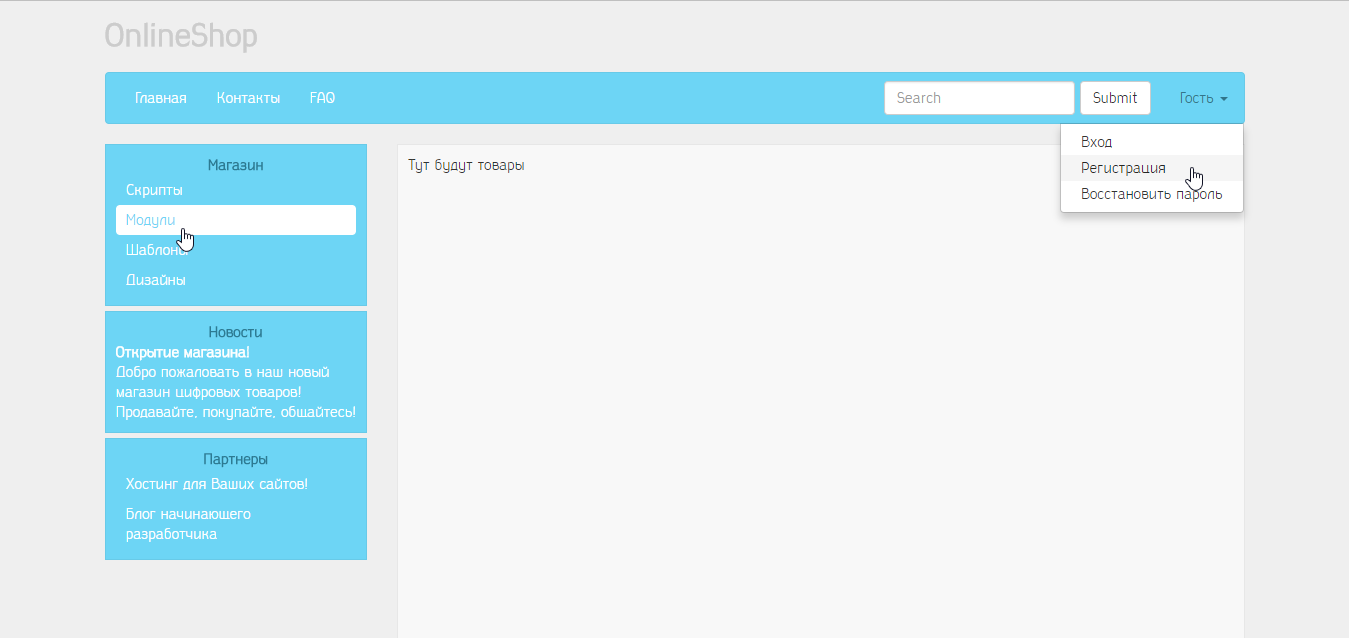Focus the Search input field
The width and height of the screenshot is (1349, 638).
pyautogui.click(x=978, y=98)
